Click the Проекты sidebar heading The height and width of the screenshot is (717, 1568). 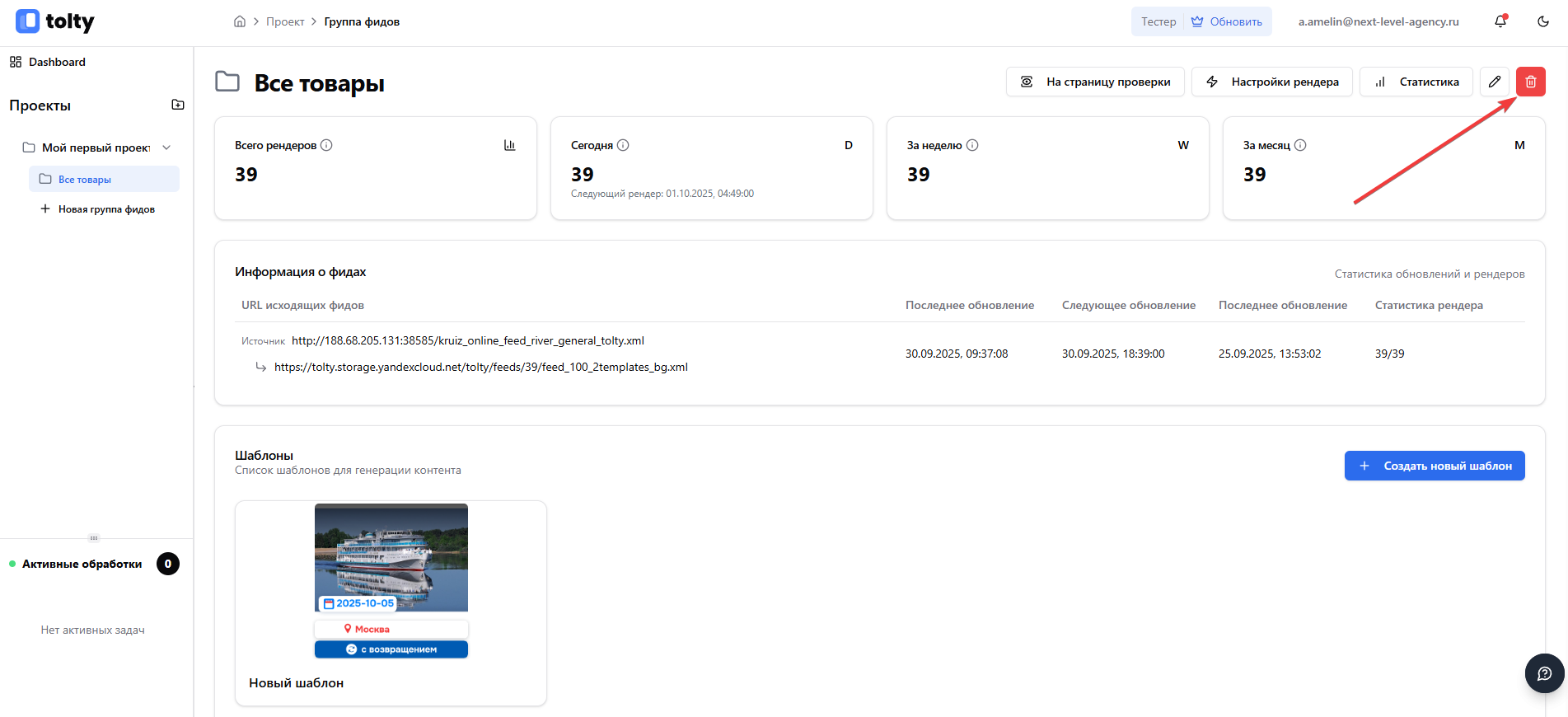[40, 105]
